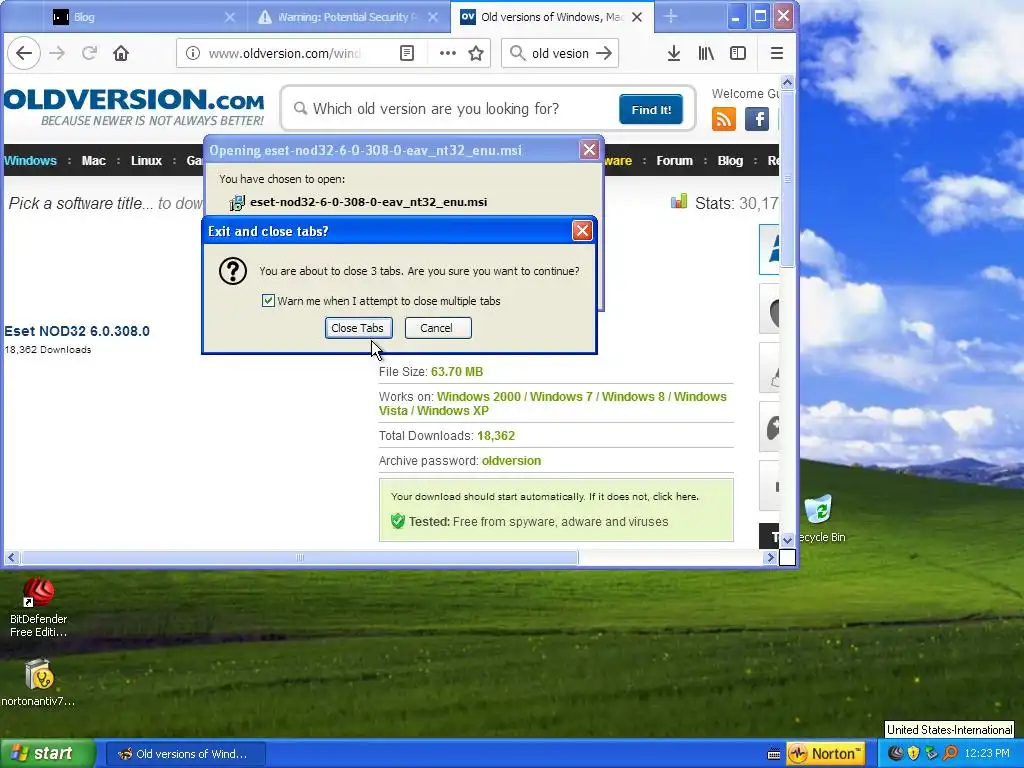
Task: Click the Firefox search box with 'old vesion'
Action: tap(560, 54)
